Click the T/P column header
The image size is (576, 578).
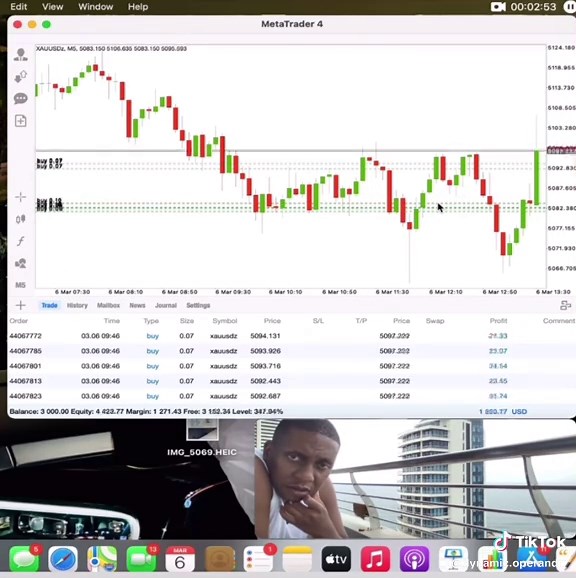[x=361, y=321]
